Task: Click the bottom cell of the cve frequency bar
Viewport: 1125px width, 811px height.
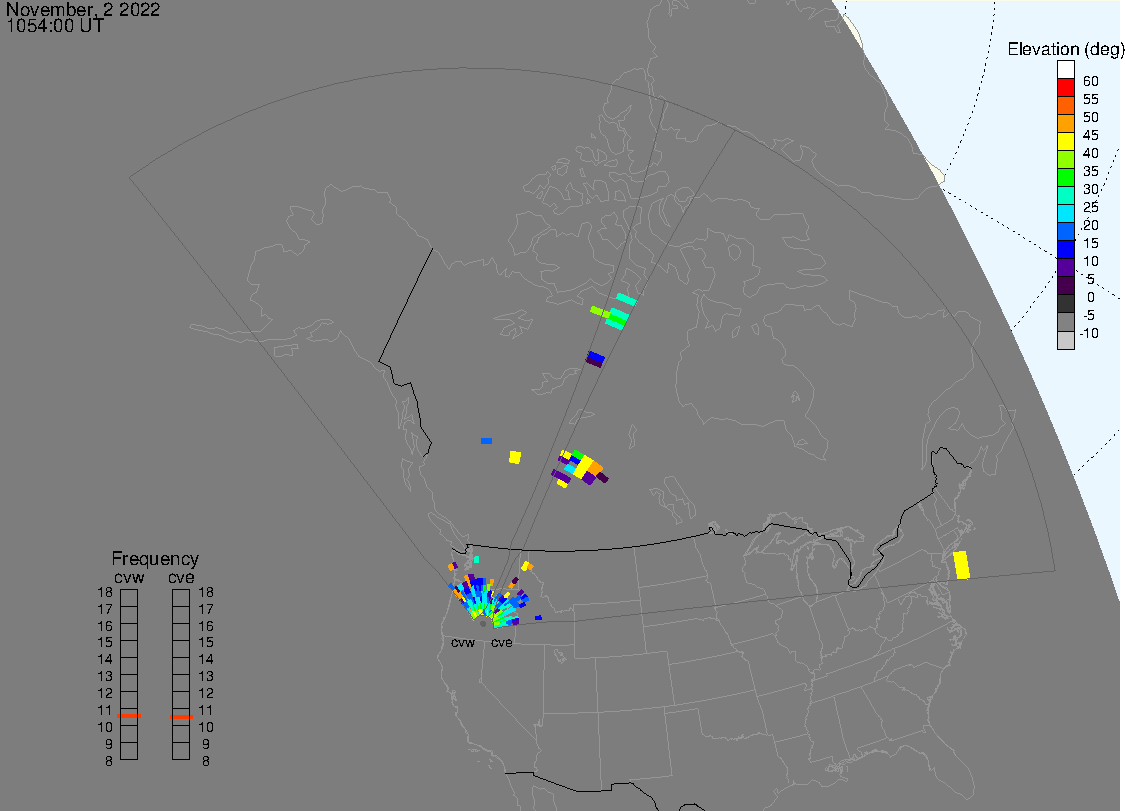Action: [x=181, y=751]
